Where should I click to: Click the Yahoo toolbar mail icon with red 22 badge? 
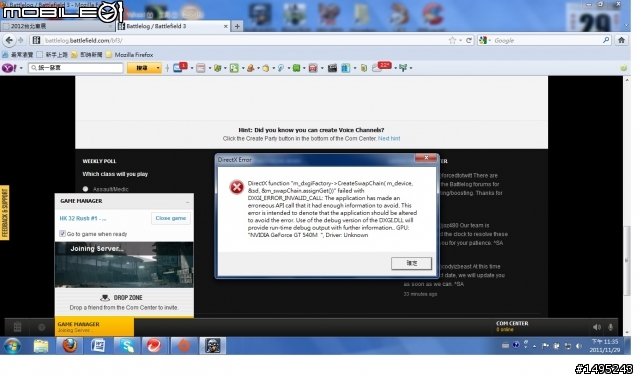point(381,67)
